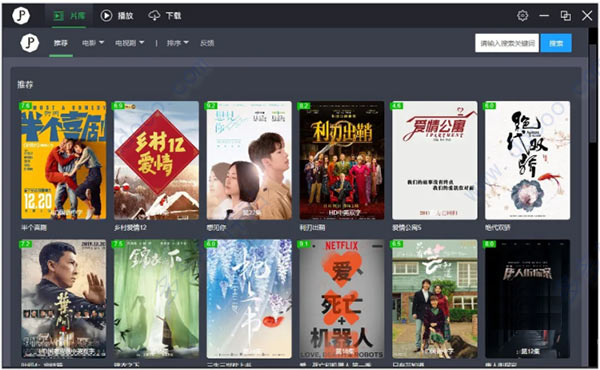
Task: Expand the 电视剧 dropdown menu
Action: (130, 43)
